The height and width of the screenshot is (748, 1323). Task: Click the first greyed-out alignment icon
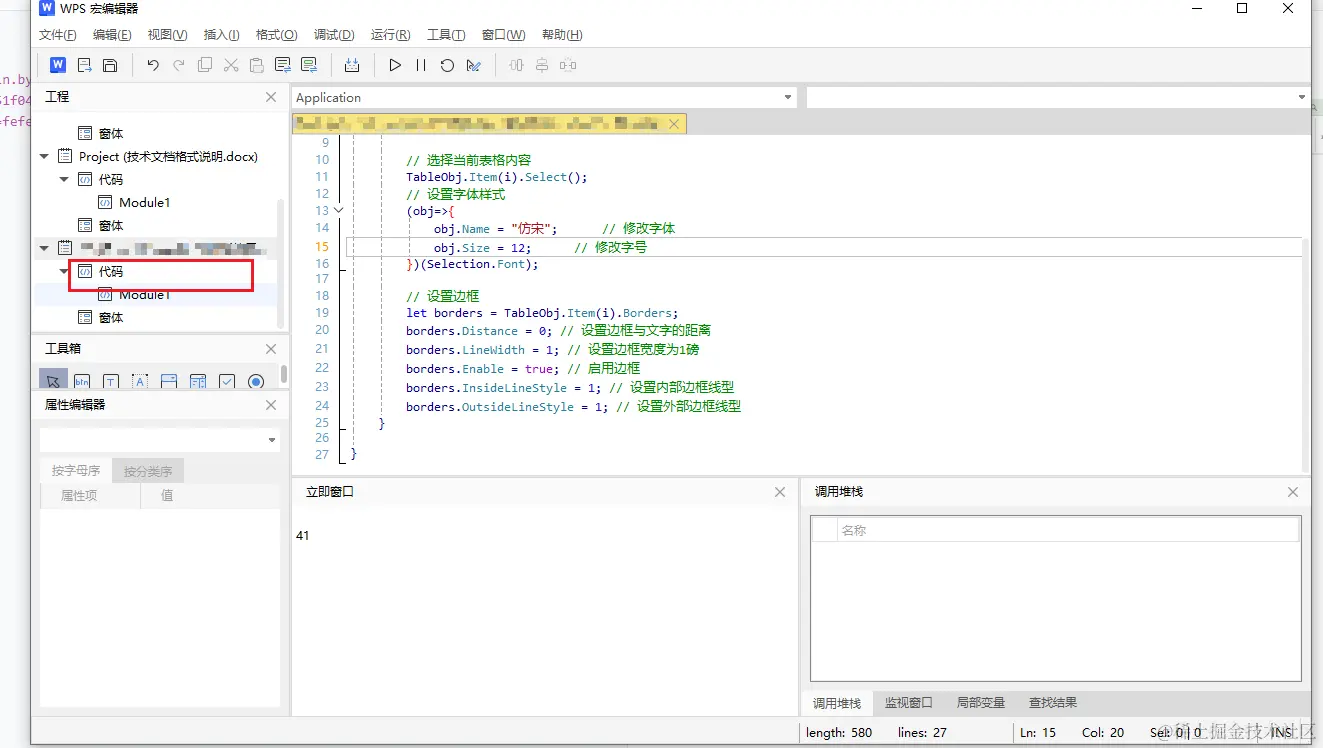click(516, 65)
